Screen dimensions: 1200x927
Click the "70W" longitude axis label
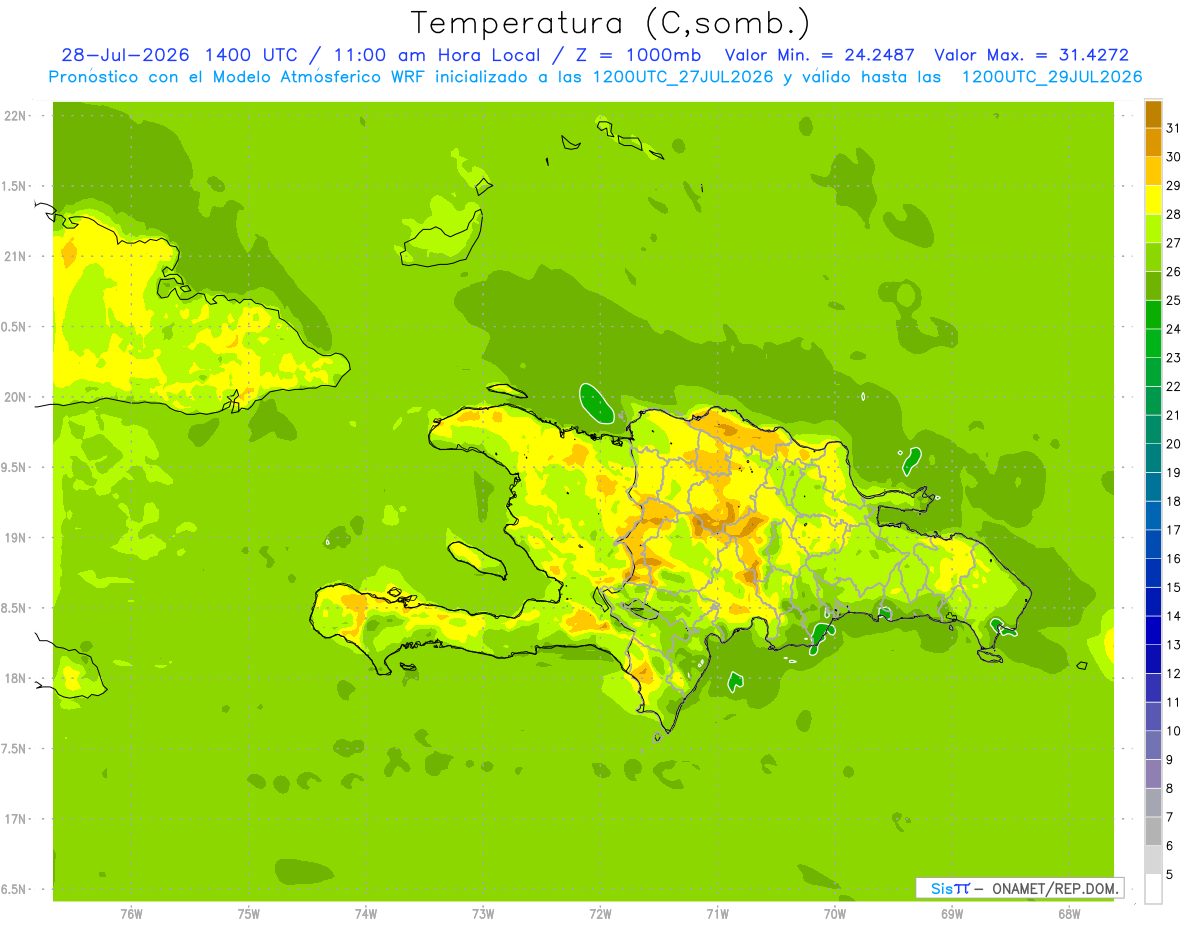pyautogui.click(x=834, y=914)
